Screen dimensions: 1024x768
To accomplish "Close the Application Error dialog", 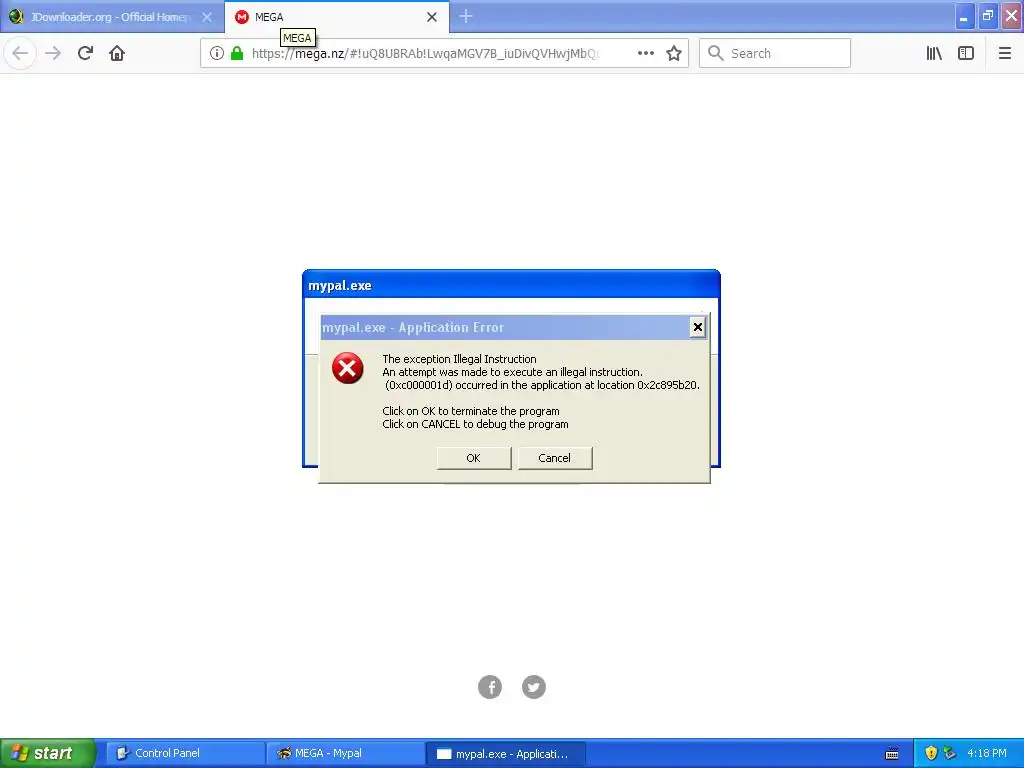I will pos(697,327).
